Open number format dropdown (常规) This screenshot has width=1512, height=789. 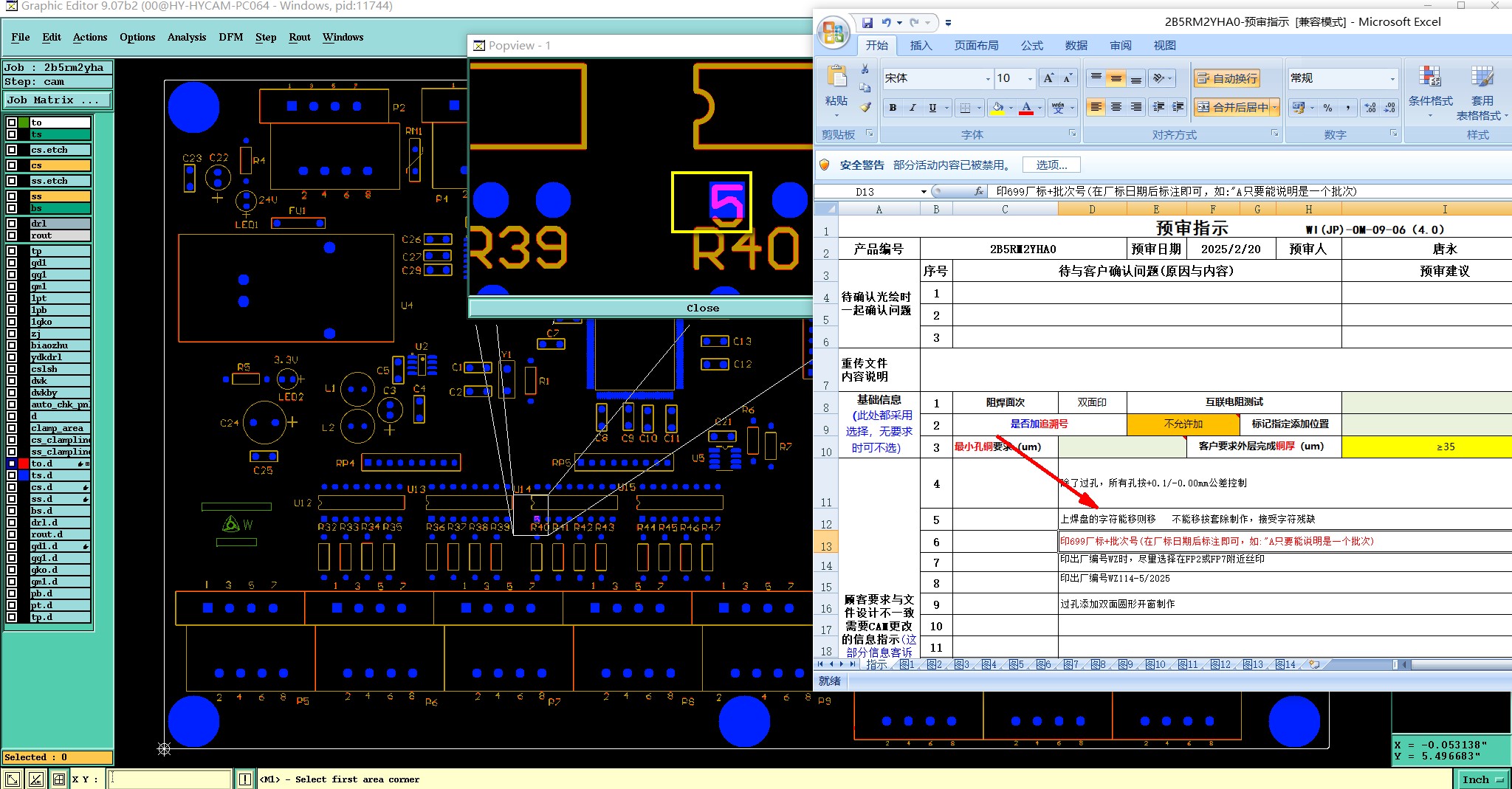pyautogui.click(x=1392, y=78)
